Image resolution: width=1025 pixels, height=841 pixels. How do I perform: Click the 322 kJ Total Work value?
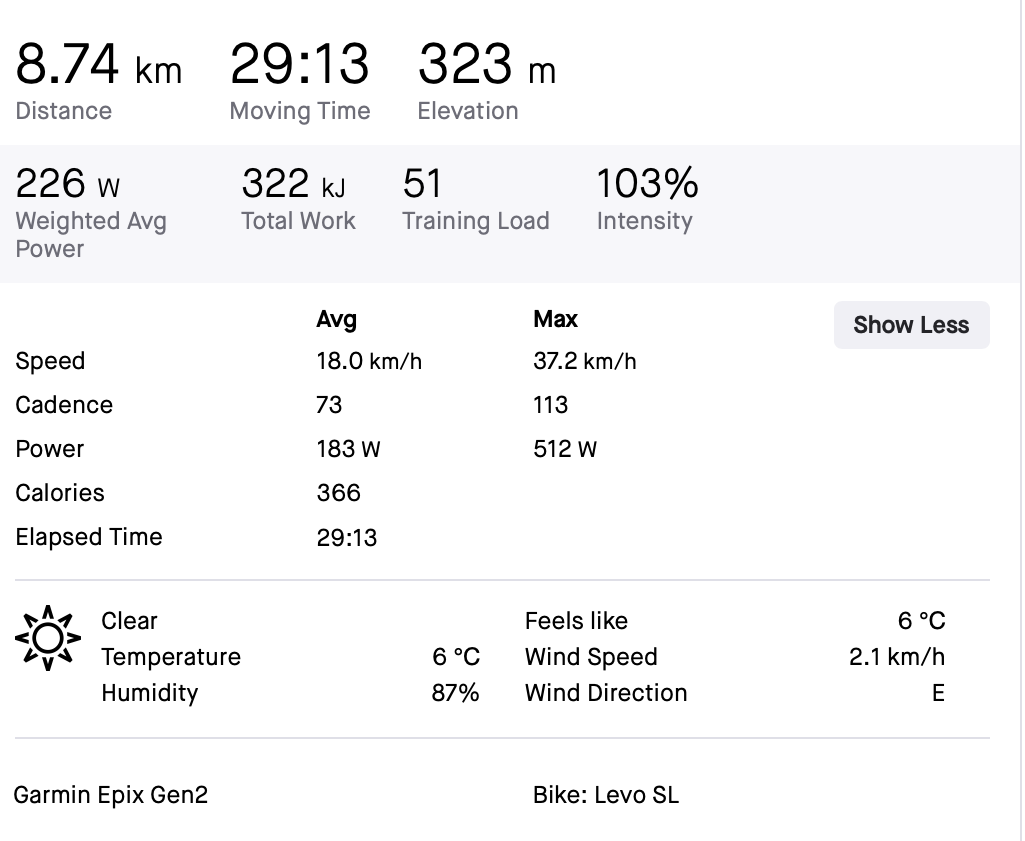(294, 184)
